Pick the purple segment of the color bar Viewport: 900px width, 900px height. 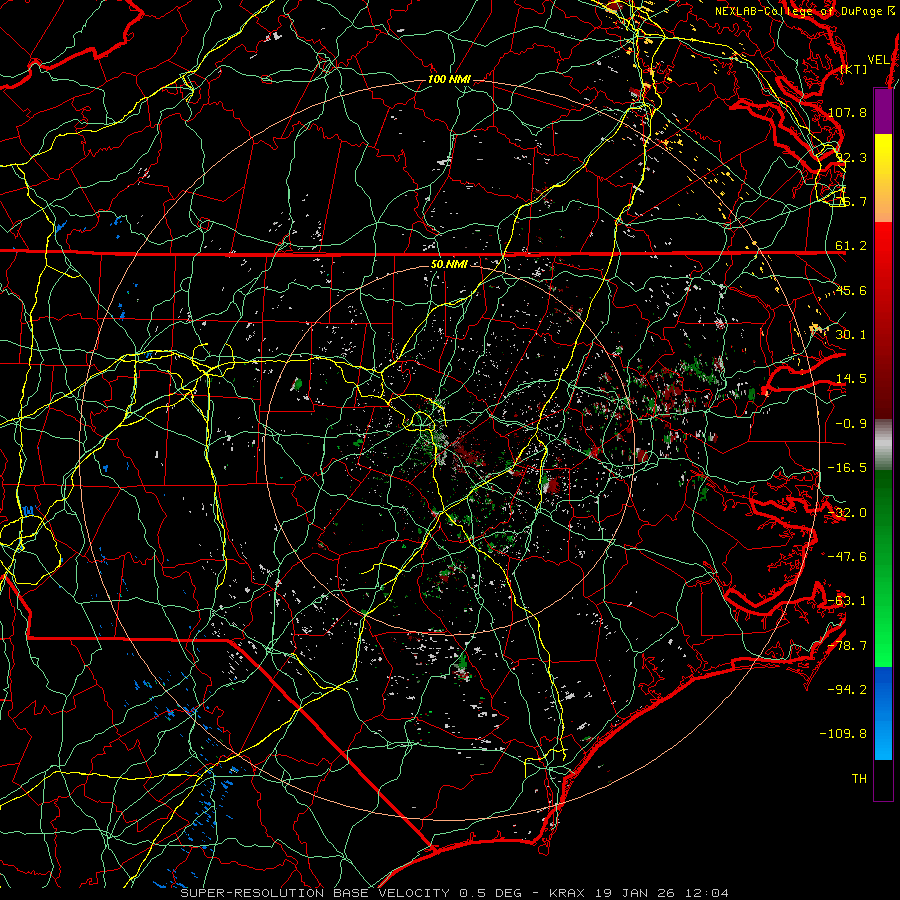(x=883, y=111)
